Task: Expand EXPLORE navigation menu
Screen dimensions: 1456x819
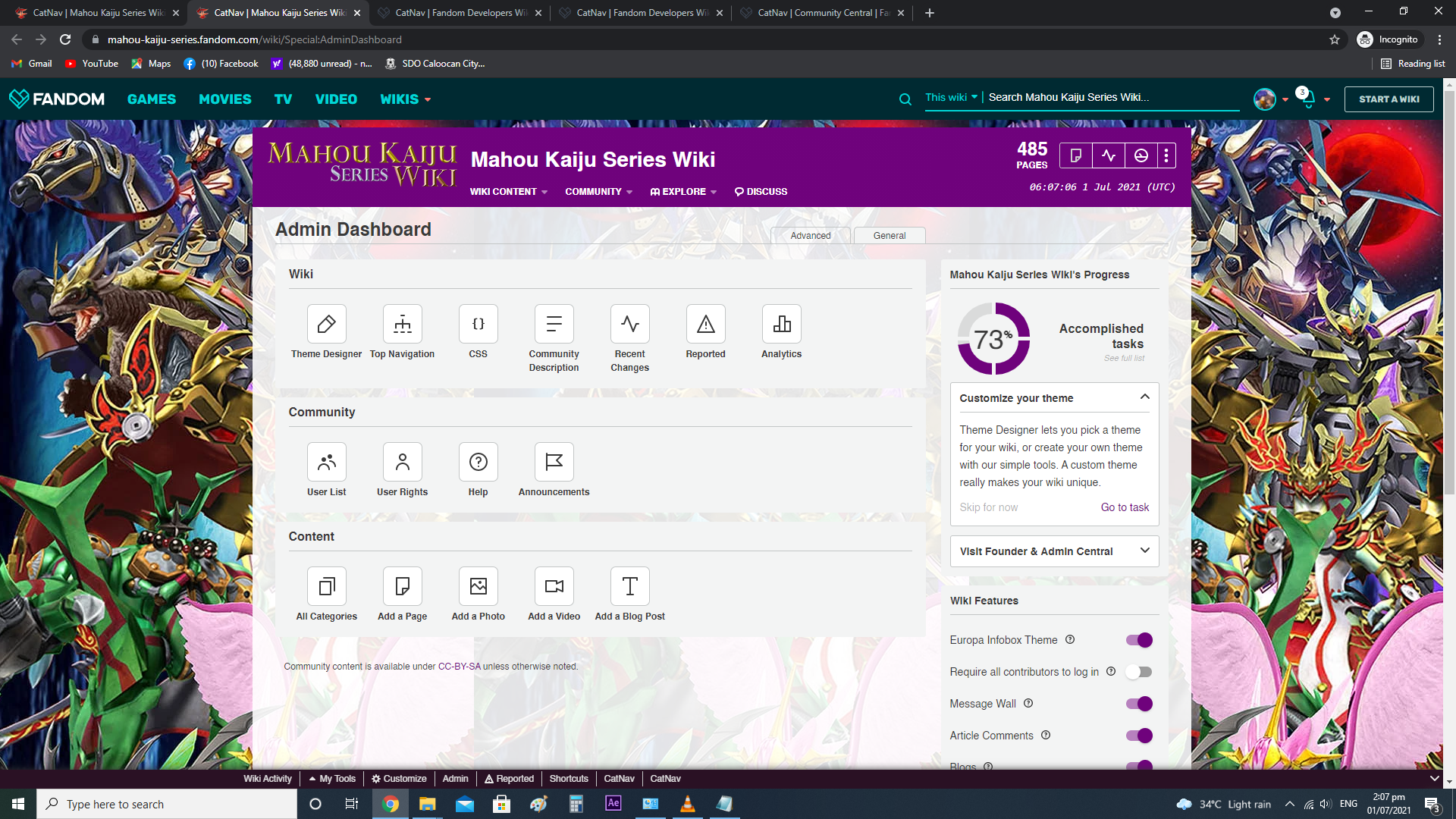Action: coord(683,192)
